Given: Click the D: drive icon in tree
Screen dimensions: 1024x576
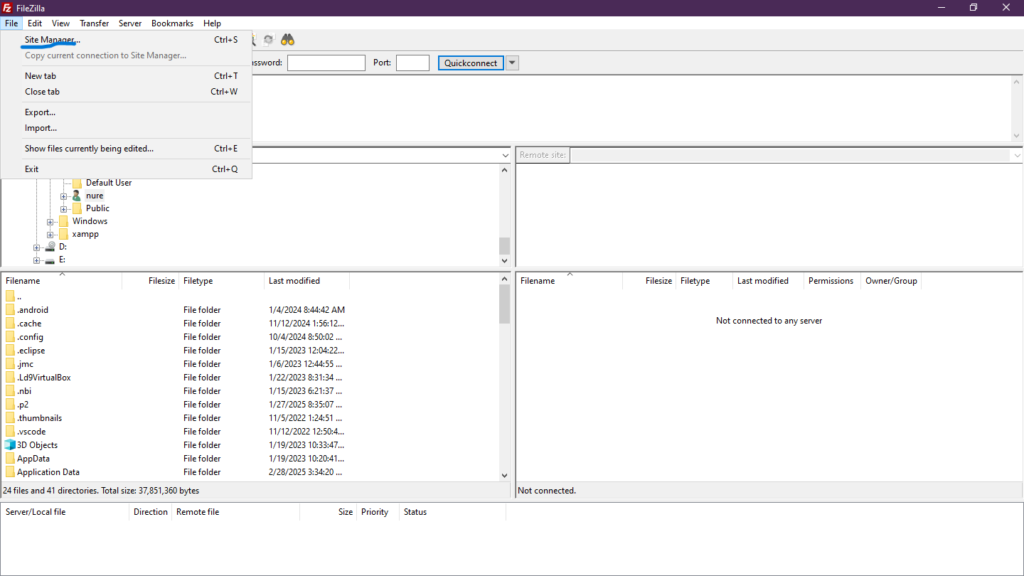Looking at the screenshot, I should (x=50, y=247).
